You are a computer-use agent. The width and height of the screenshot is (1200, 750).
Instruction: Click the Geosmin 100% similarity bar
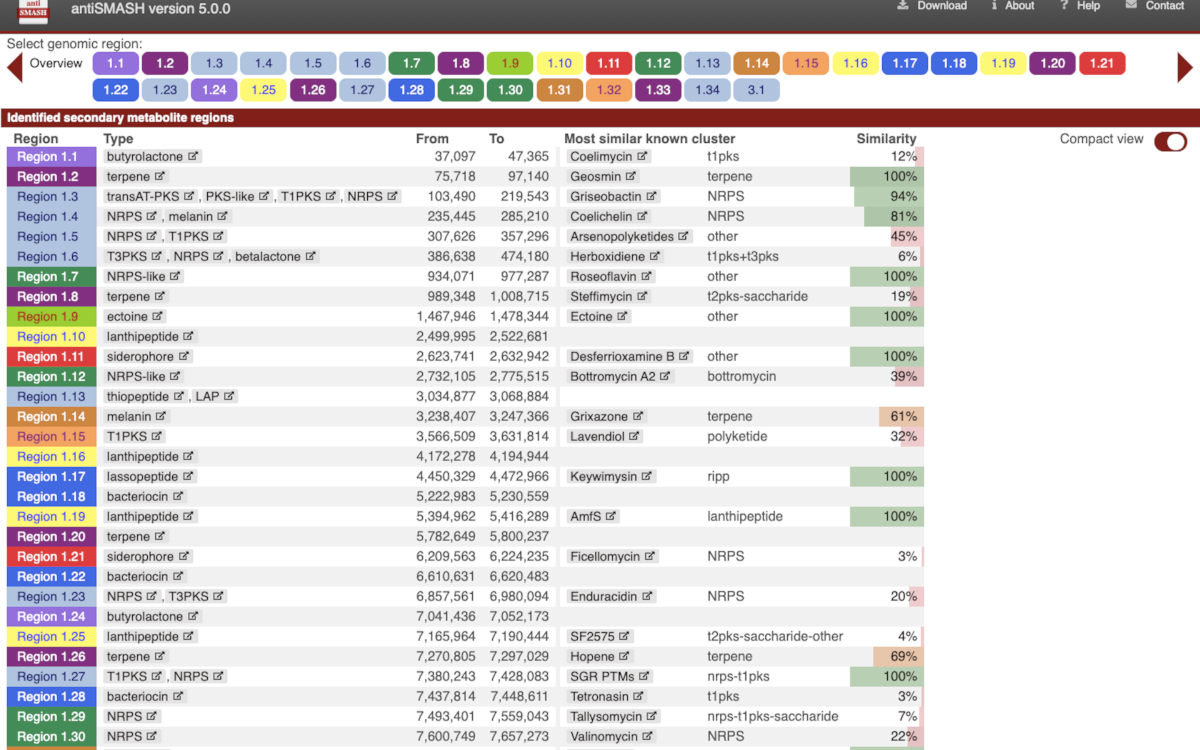pyautogui.click(x=887, y=177)
